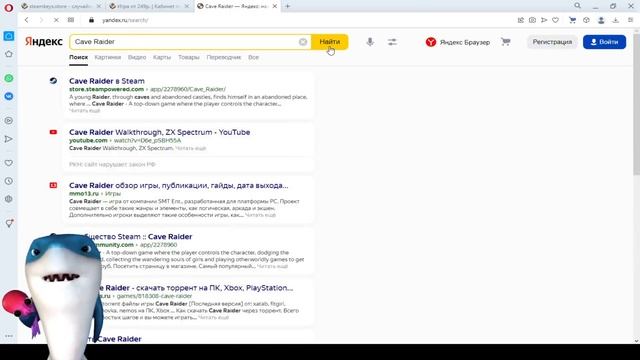Close the first steamkeys.store tab
This screenshot has width=640, height=360.
tap(99, 6)
